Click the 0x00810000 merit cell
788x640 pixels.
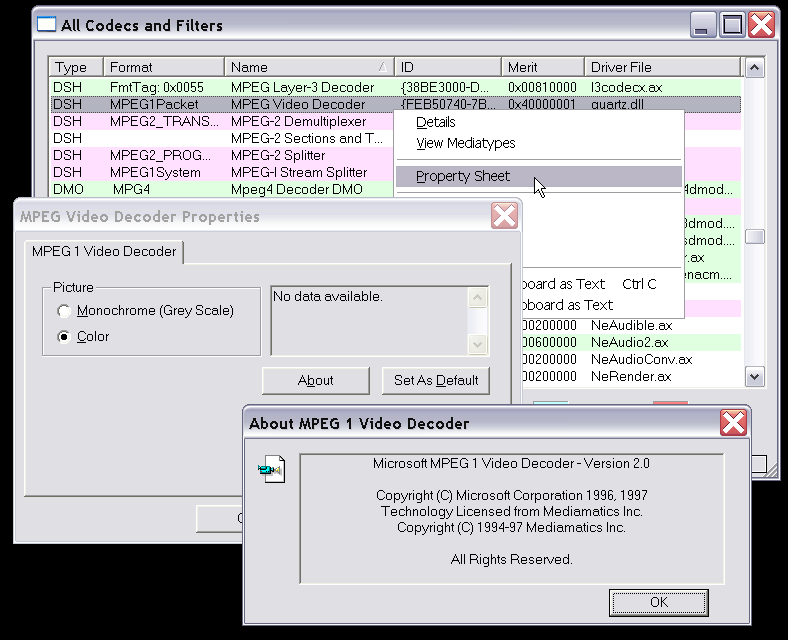click(542, 87)
